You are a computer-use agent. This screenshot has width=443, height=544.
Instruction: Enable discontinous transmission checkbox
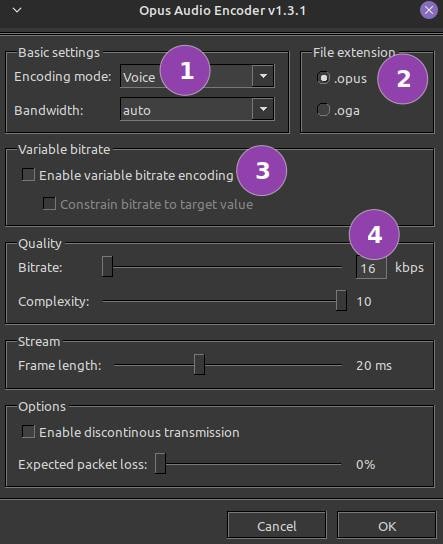28,432
